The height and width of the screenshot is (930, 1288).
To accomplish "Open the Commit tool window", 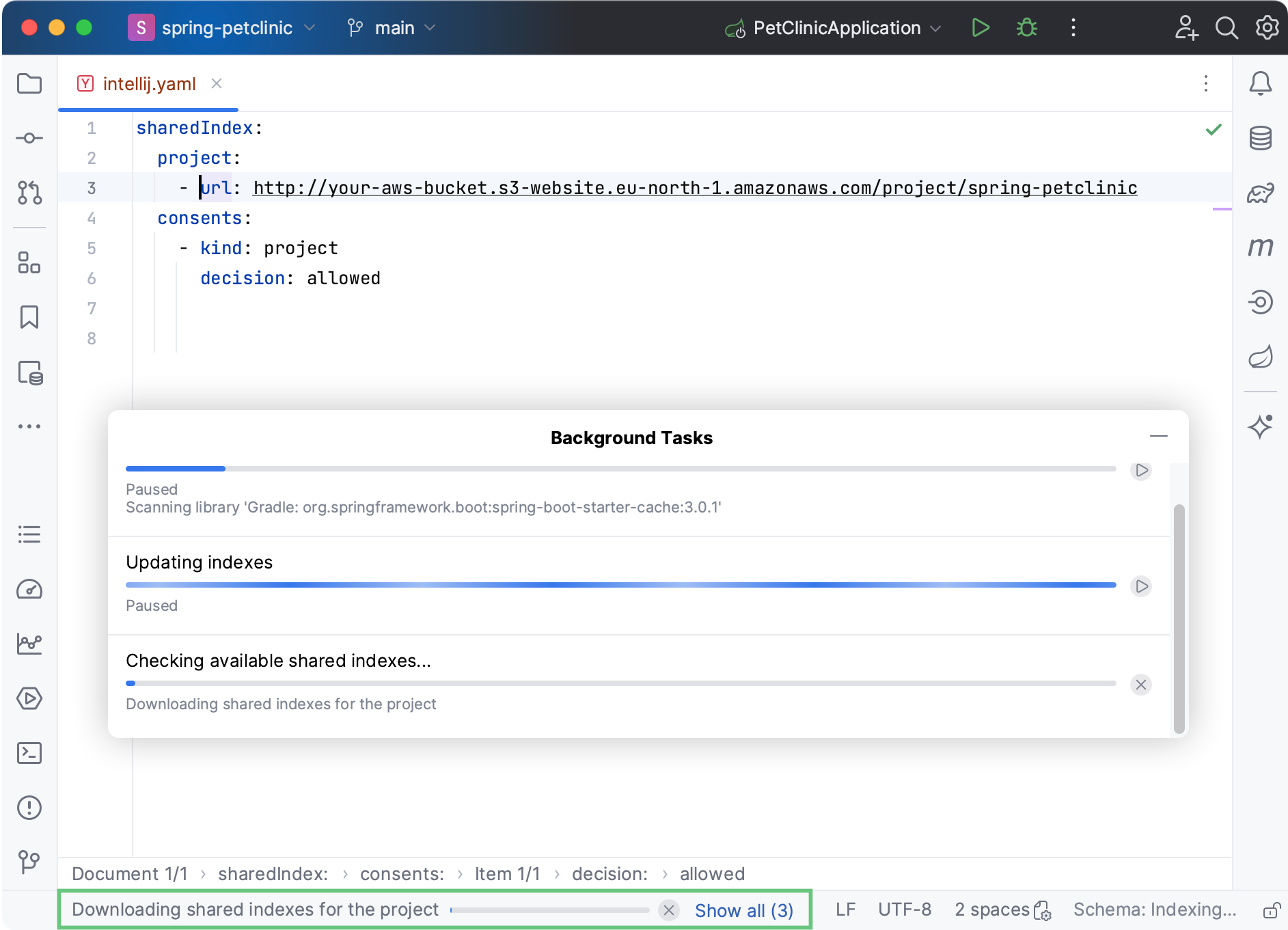I will click(x=29, y=139).
